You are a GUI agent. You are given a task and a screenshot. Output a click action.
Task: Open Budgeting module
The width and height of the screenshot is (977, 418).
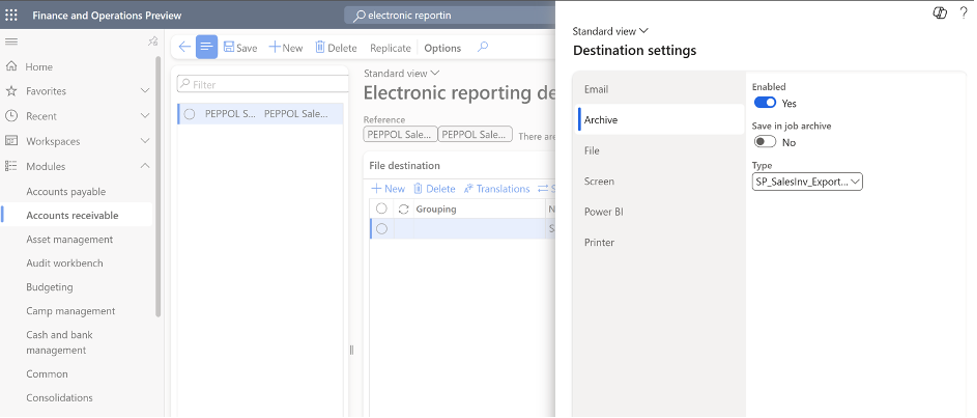point(49,287)
